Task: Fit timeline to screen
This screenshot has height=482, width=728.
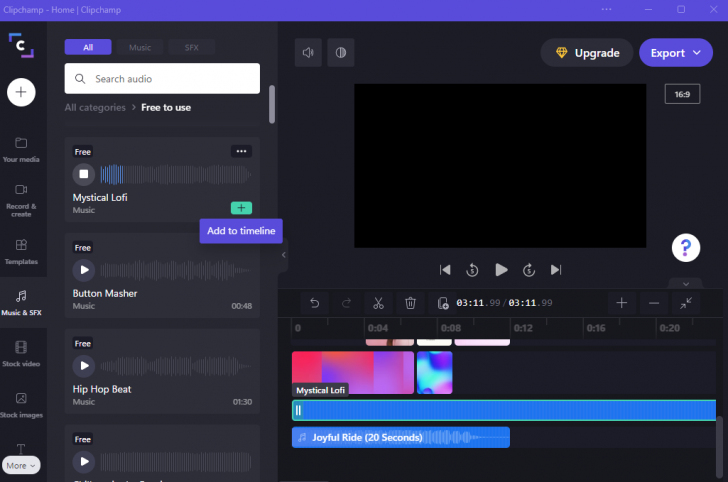Action: pos(686,303)
